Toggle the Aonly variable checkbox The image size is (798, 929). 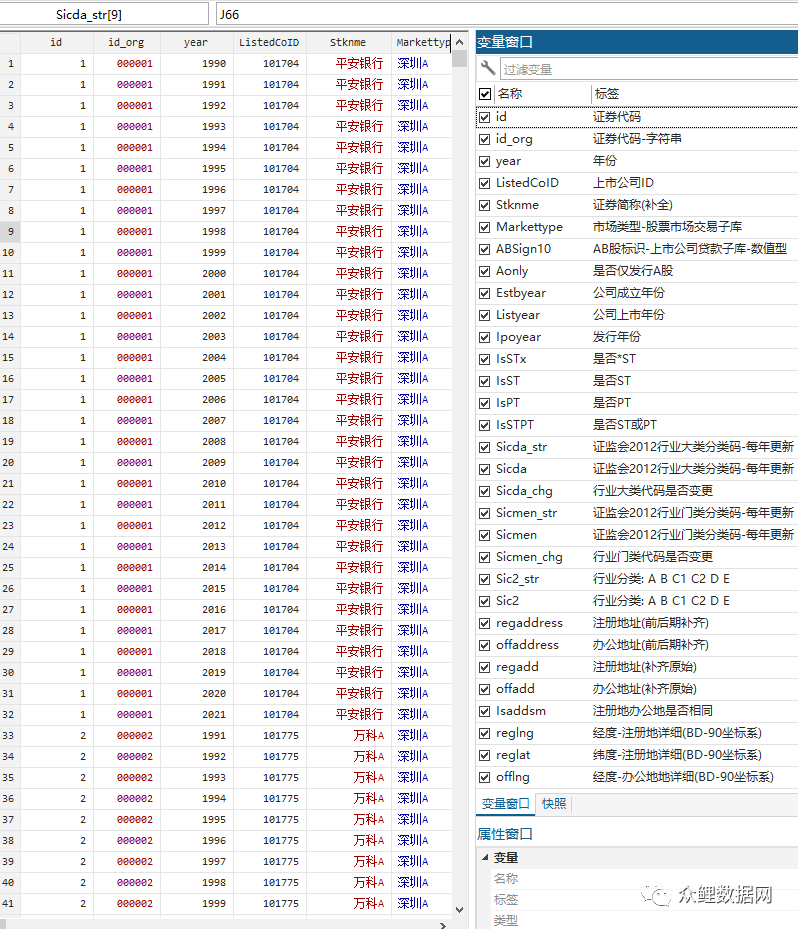pos(485,271)
